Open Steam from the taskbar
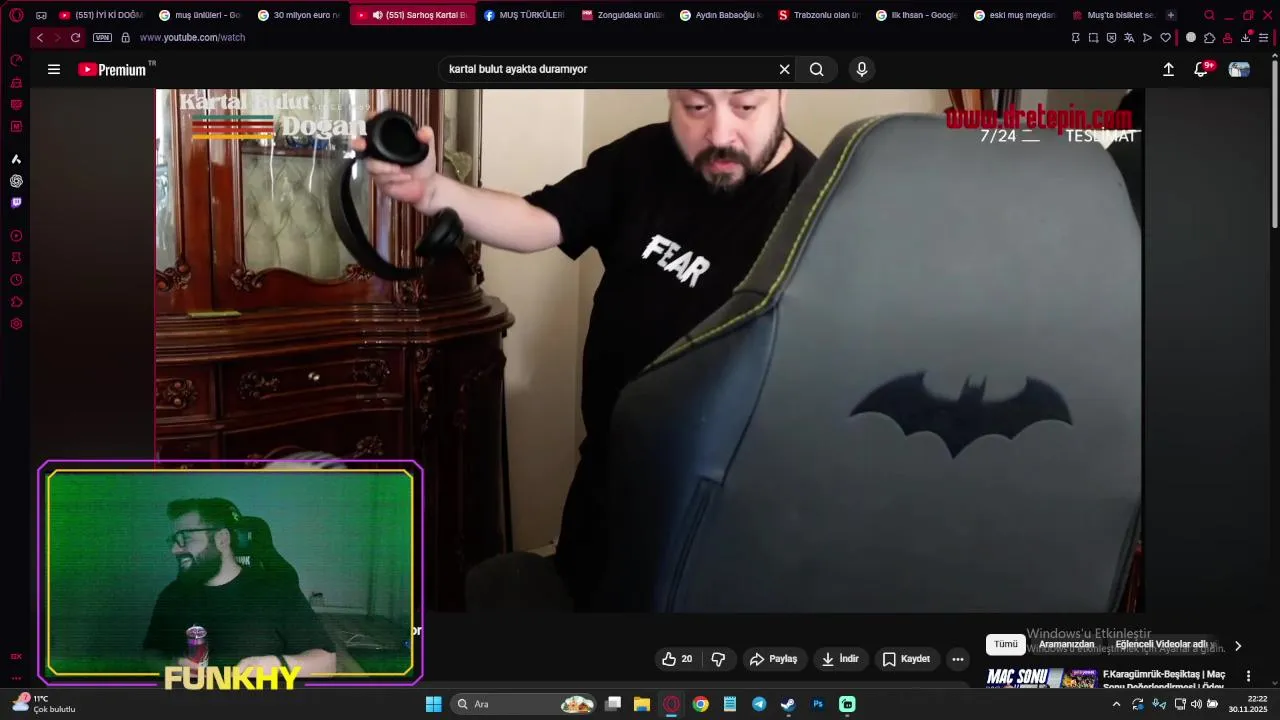1280x720 pixels. click(788, 704)
